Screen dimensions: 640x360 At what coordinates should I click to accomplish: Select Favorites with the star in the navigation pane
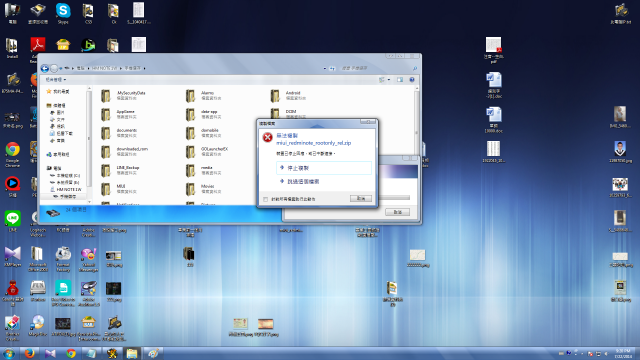(x=58, y=91)
